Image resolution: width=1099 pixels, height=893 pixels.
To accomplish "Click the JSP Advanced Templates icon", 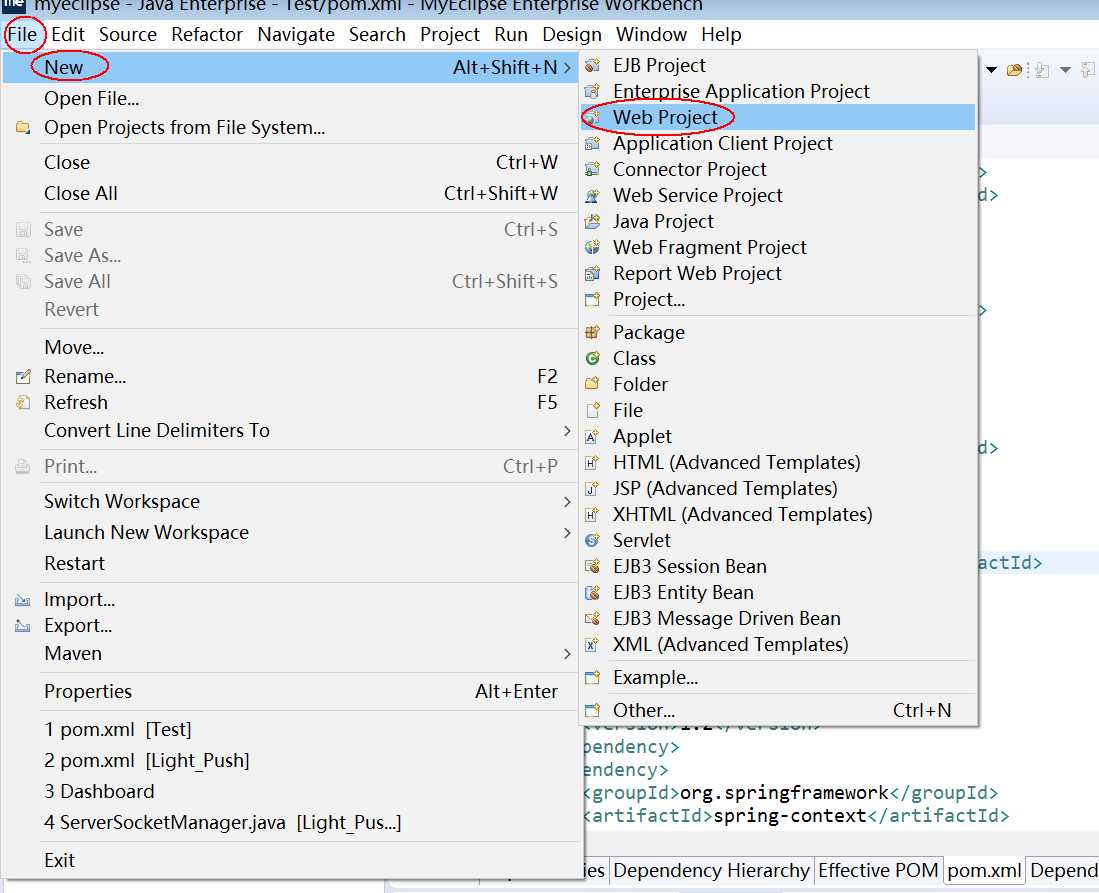I will coord(592,488).
